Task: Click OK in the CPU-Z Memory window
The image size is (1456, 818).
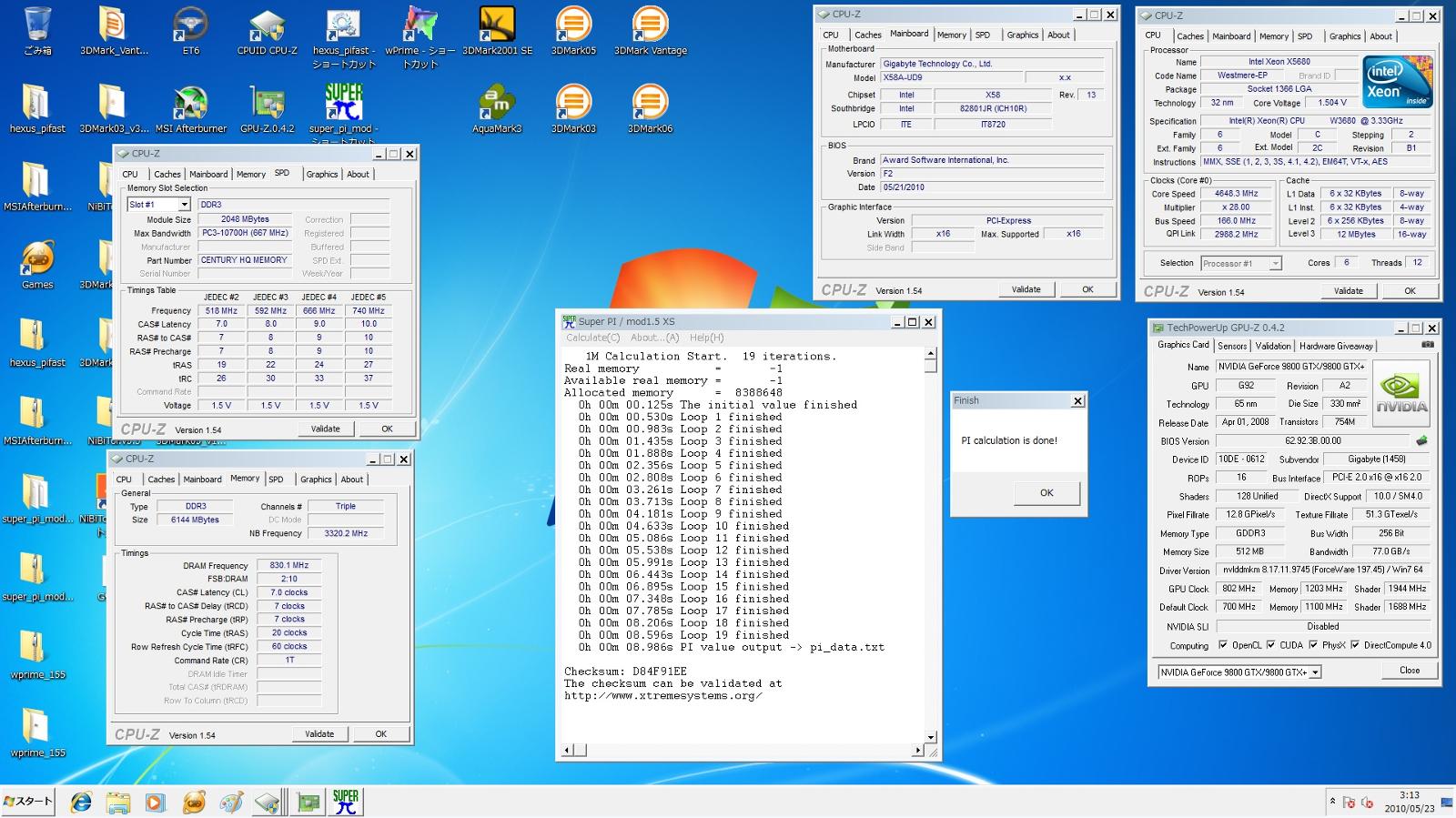Action: (380, 733)
